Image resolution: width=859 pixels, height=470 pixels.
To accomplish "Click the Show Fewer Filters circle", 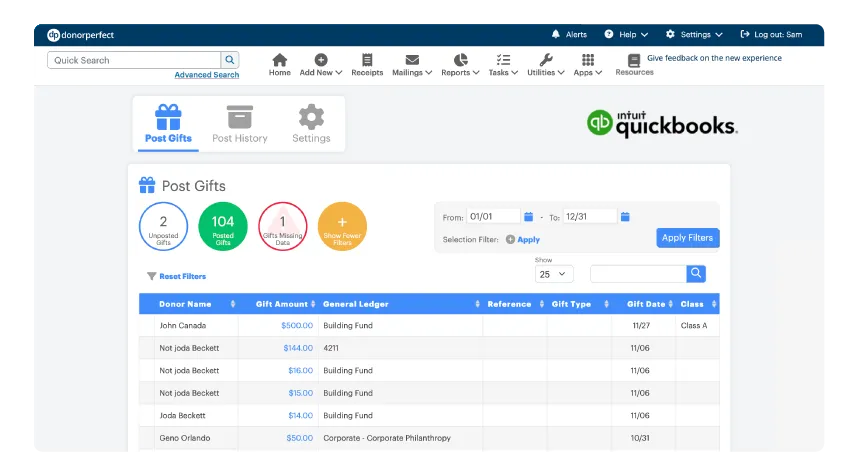I will coord(342,226).
